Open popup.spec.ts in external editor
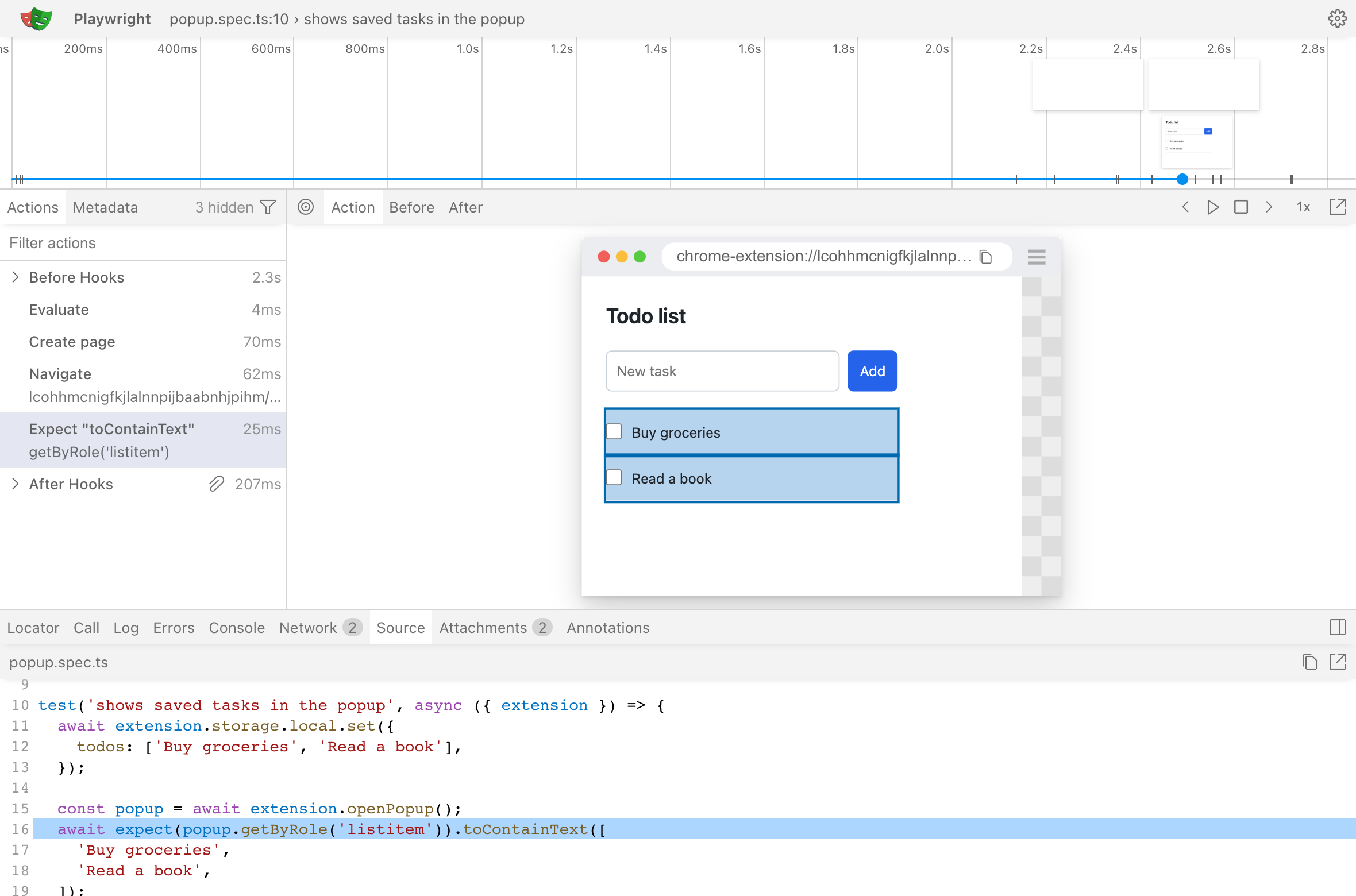The width and height of the screenshot is (1356, 896). point(1337,662)
